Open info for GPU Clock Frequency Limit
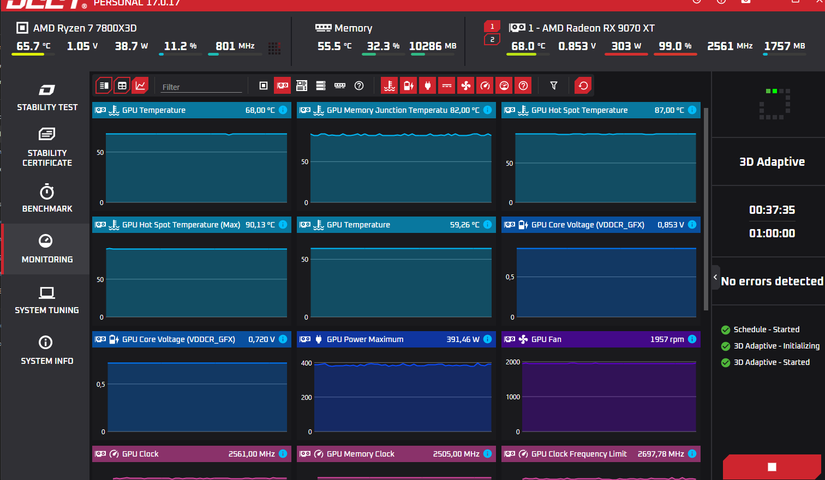 pyautogui.click(x=692, y=454)
